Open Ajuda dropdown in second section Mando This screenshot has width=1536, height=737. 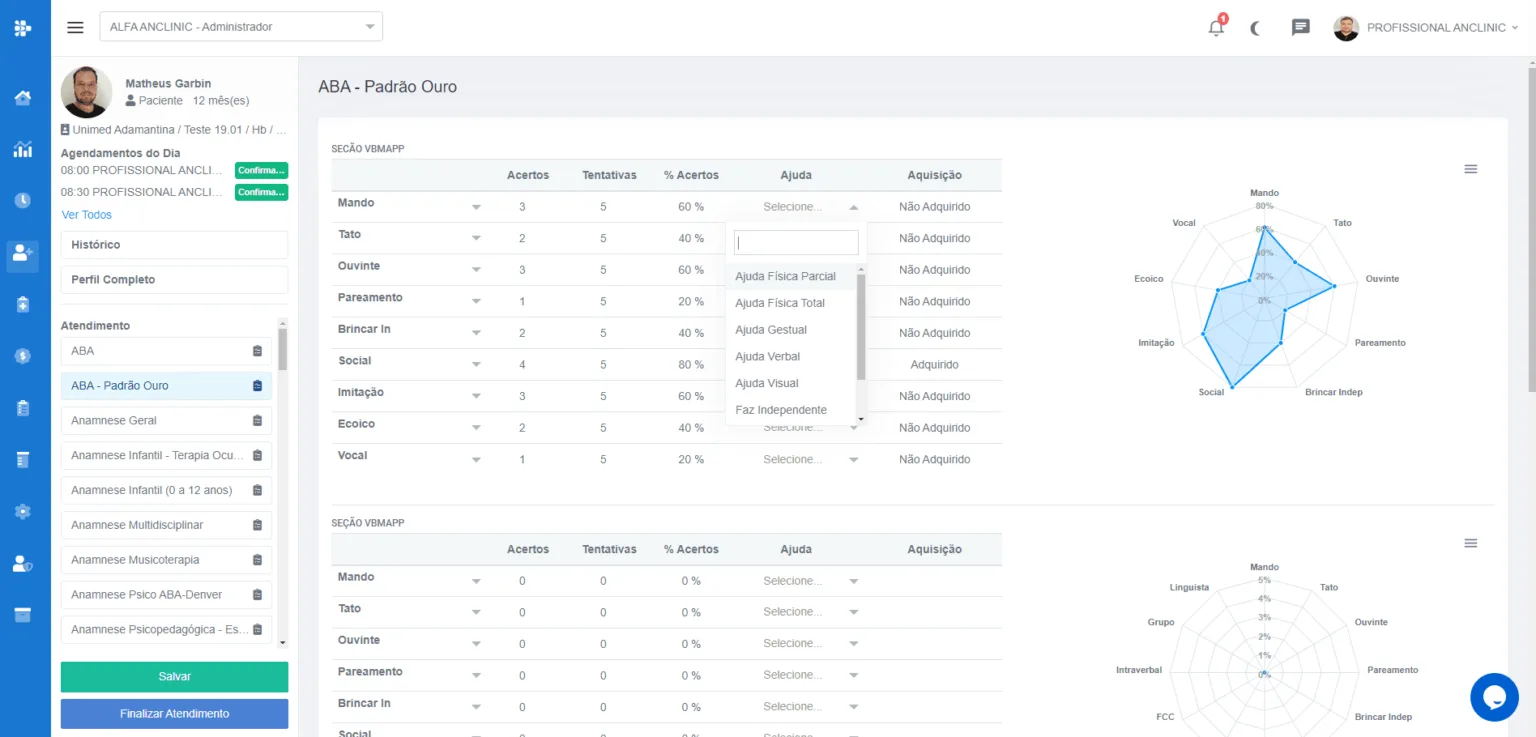tap(810, 581)
